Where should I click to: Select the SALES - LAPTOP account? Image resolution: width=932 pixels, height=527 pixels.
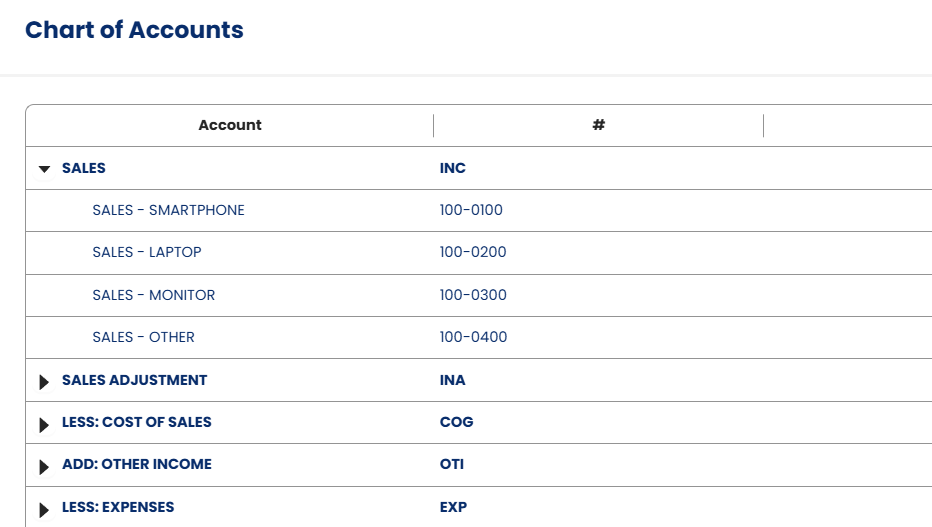(147, 252)
